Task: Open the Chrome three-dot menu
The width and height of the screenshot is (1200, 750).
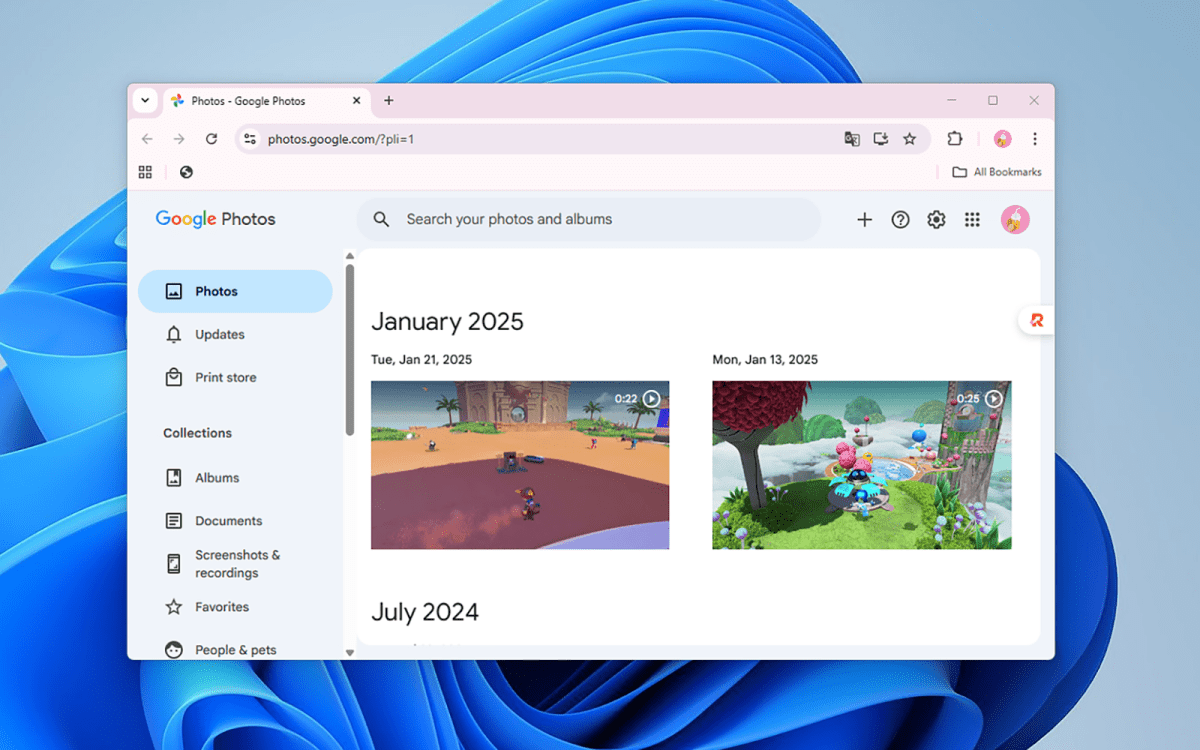Action: tap(1035, 139)
